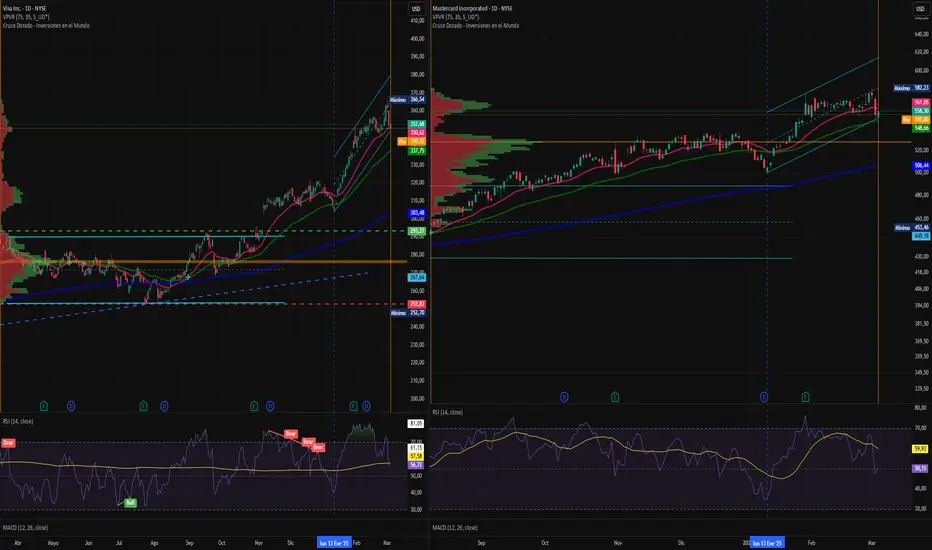The height and width of the screenshot is (550, 932).
Task: Click dark green 337,75 label on Visa axis
Action: tap(417, 151)
